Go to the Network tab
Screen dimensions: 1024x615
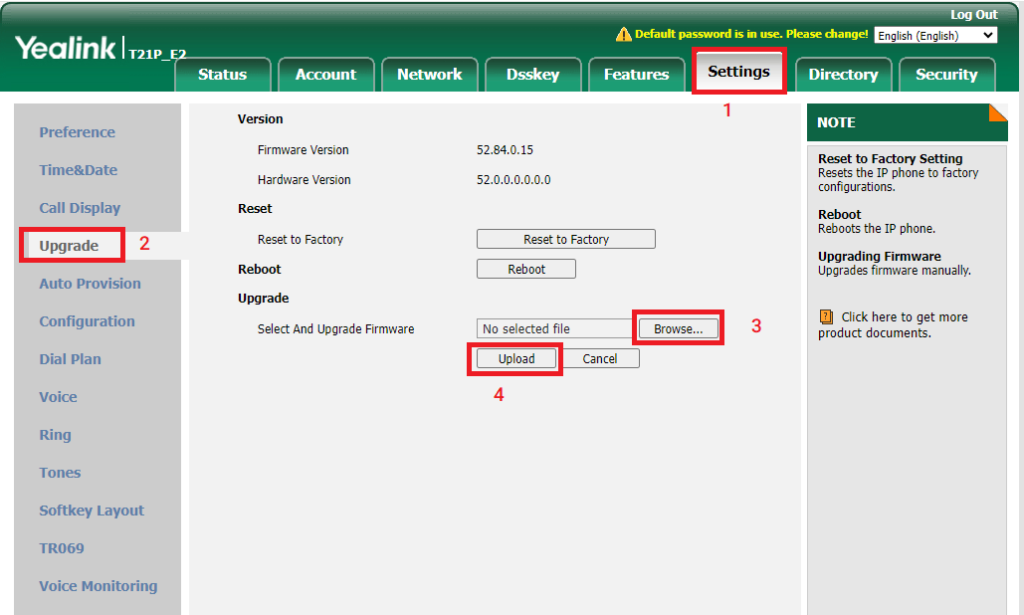coord(429,75)
